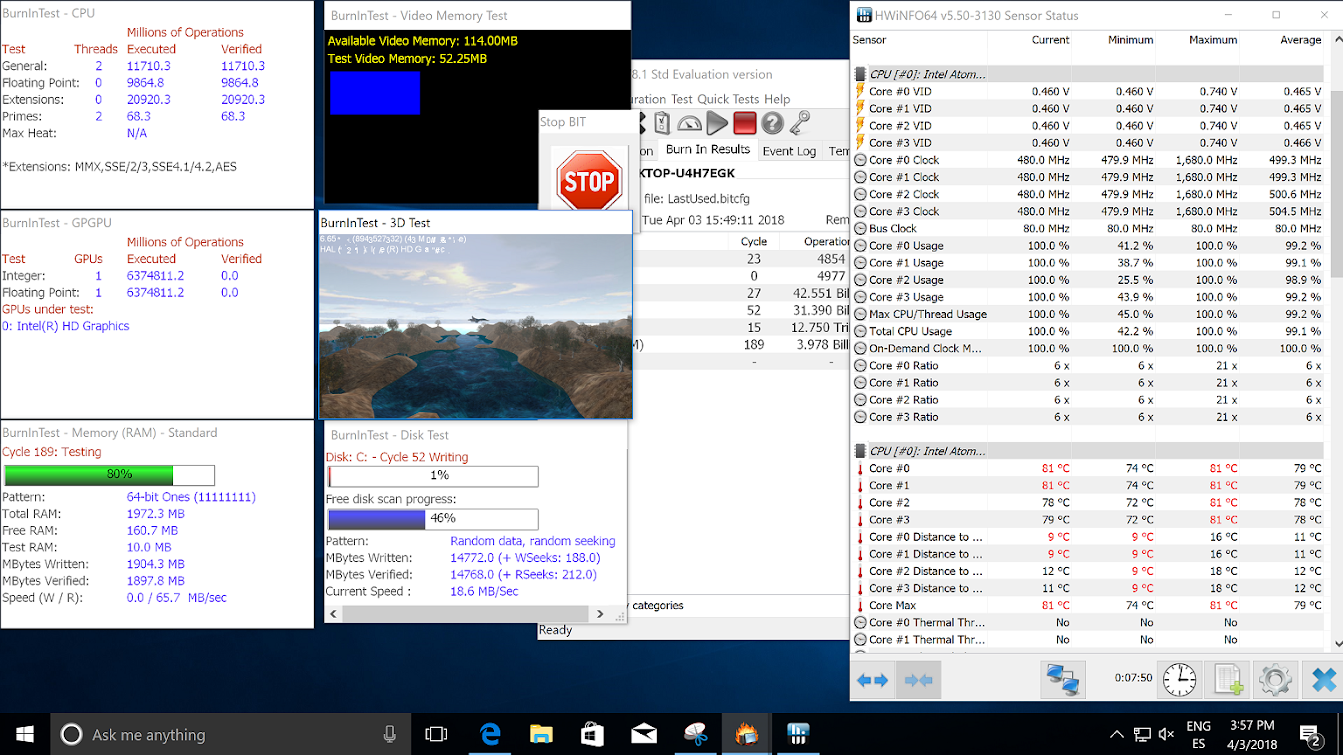Viewport: 1343px width, 755px height.
Task: Click the Average column header in HWiNFO
Action: pyautogui.click(x=1300, y=40)
